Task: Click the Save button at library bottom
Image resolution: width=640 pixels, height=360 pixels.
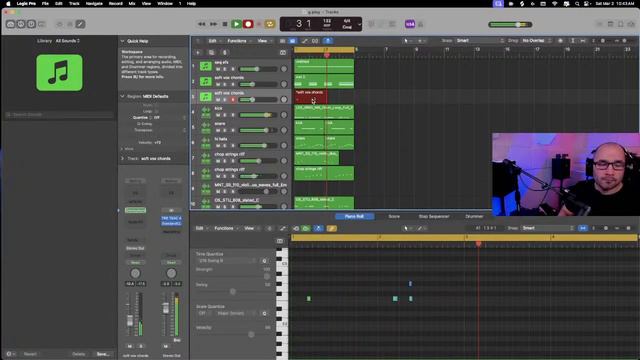Action: click(102, 354)
